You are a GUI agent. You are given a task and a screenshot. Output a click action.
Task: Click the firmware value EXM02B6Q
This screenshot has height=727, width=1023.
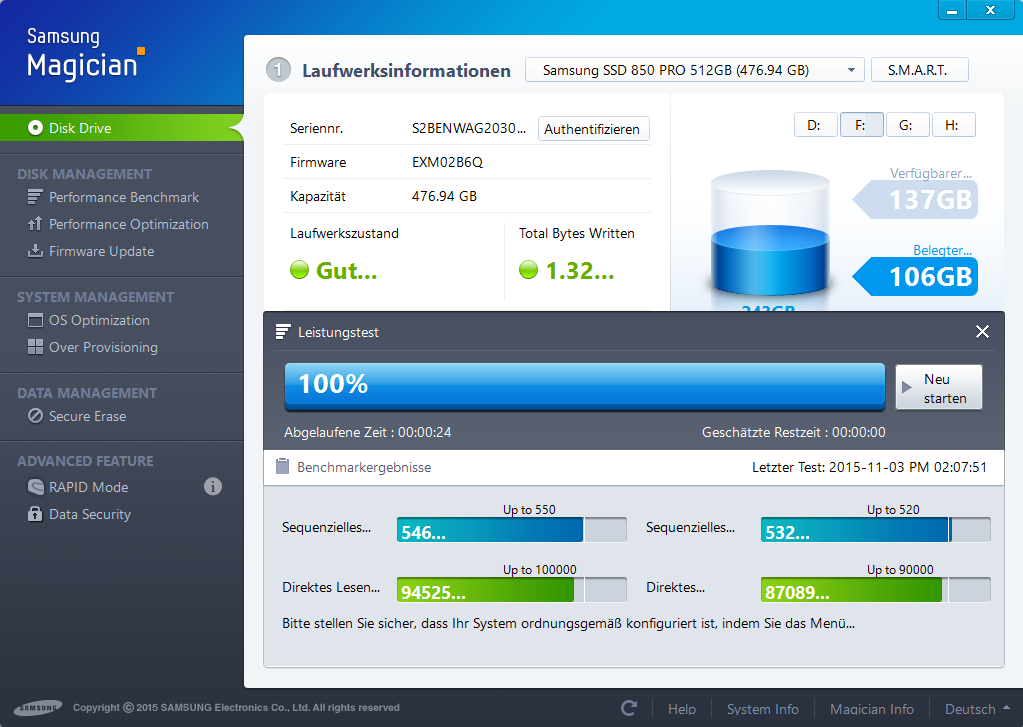pos(448,162)
